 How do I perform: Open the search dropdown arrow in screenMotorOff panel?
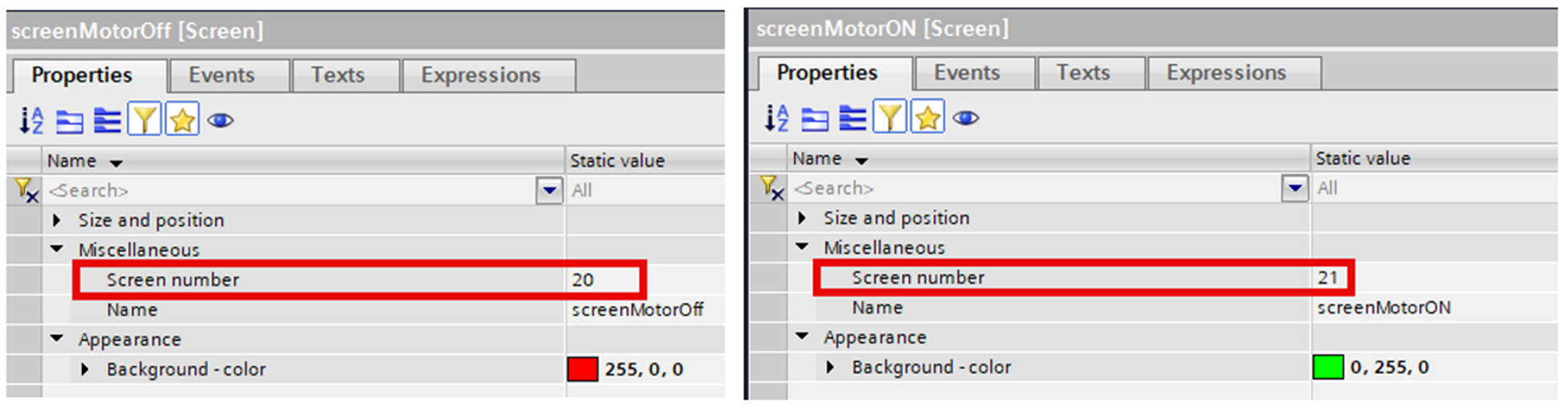pos(550,191)
